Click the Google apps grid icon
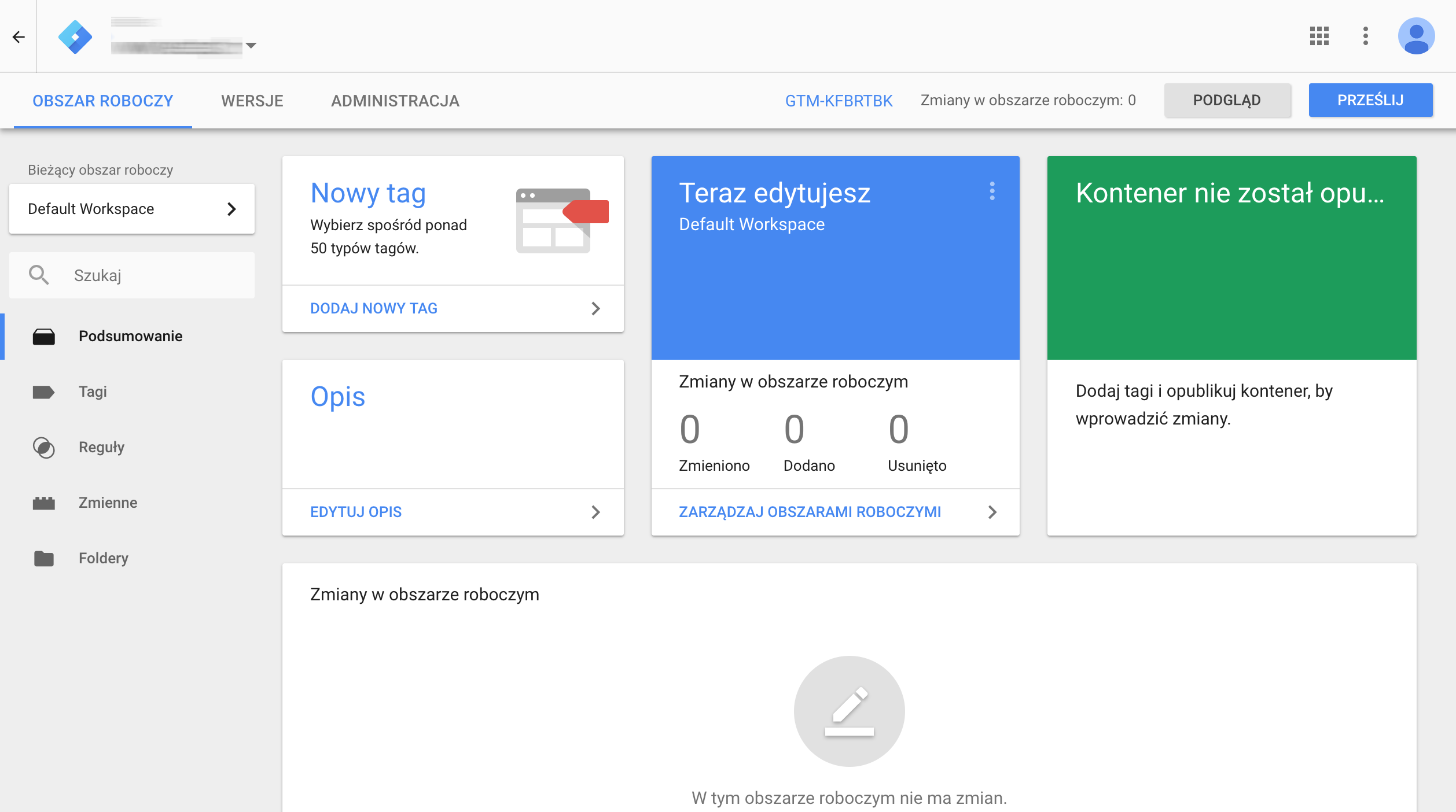1456x812 pixels. click(x=1319, y=36)
